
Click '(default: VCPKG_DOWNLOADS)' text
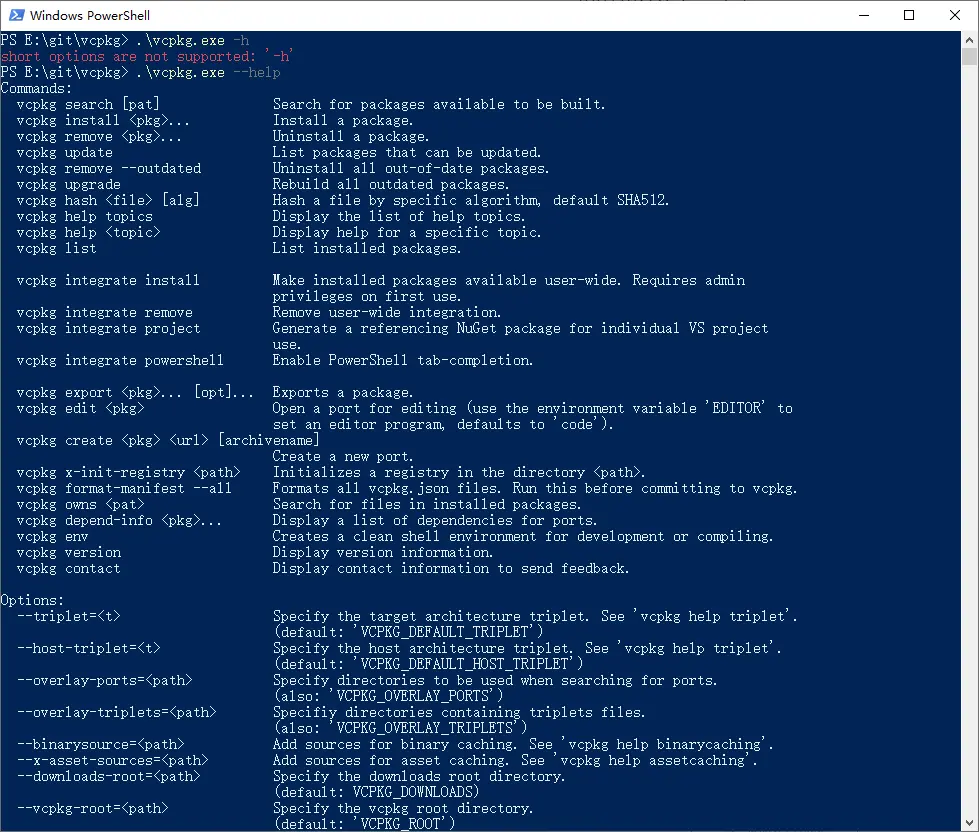point(376,792)
